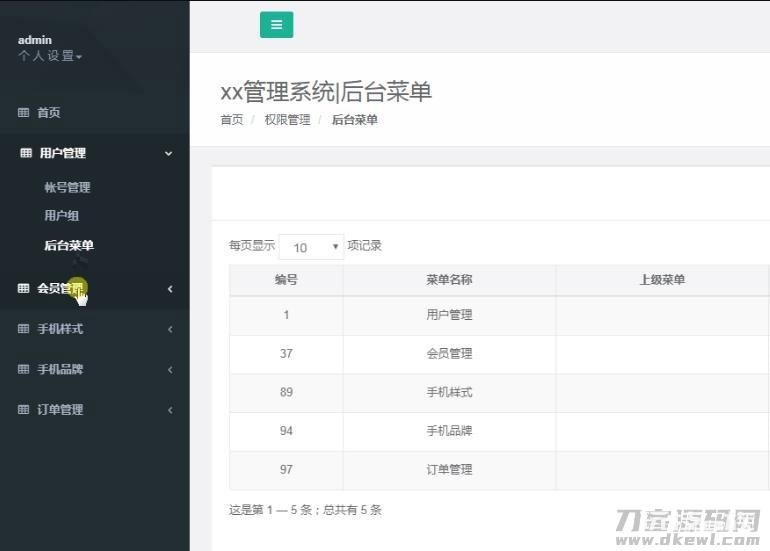Click the 权限管理 breadcrumb link

tap(287, 120)
